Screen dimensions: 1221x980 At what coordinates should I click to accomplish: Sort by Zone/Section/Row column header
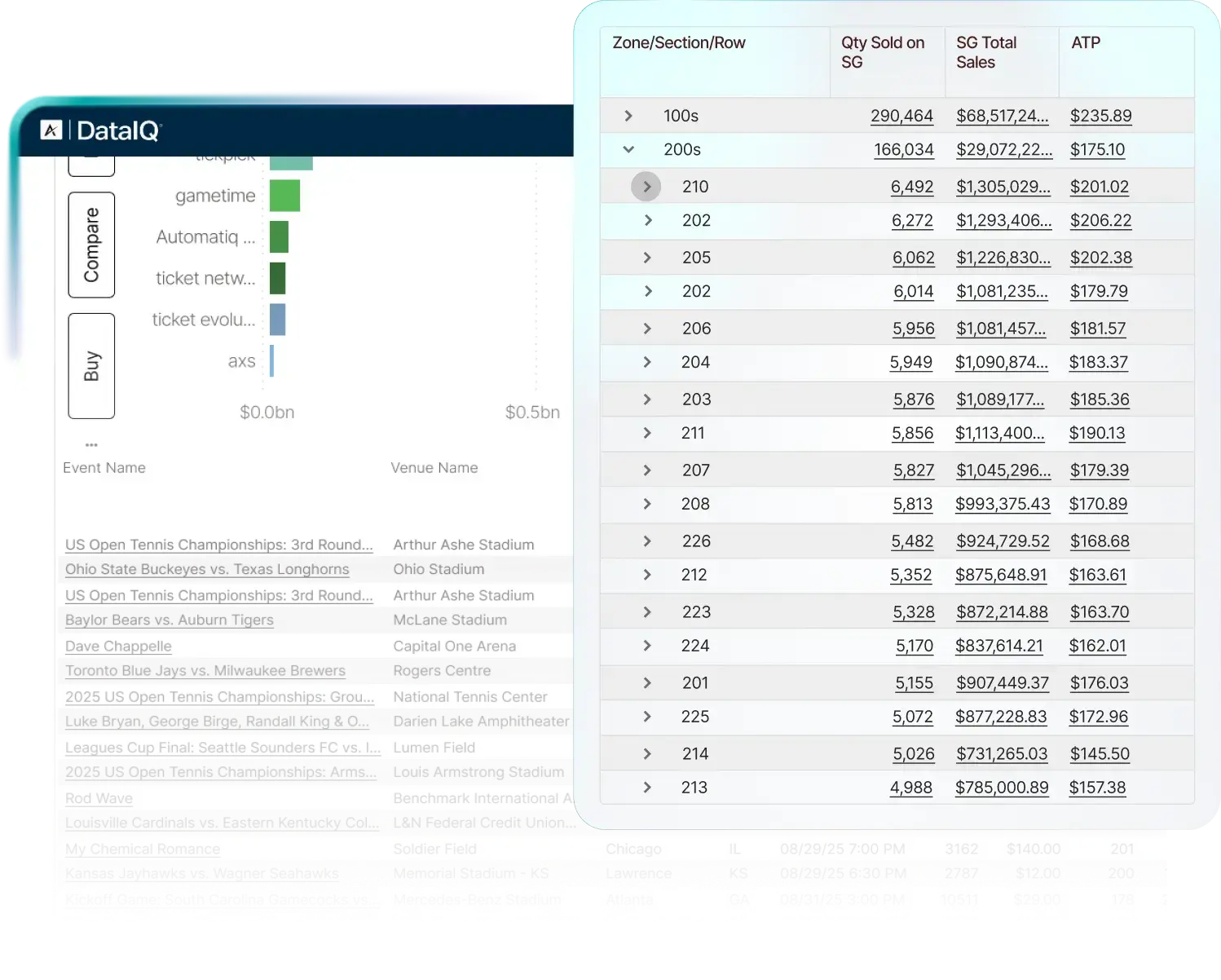(679, 43)
